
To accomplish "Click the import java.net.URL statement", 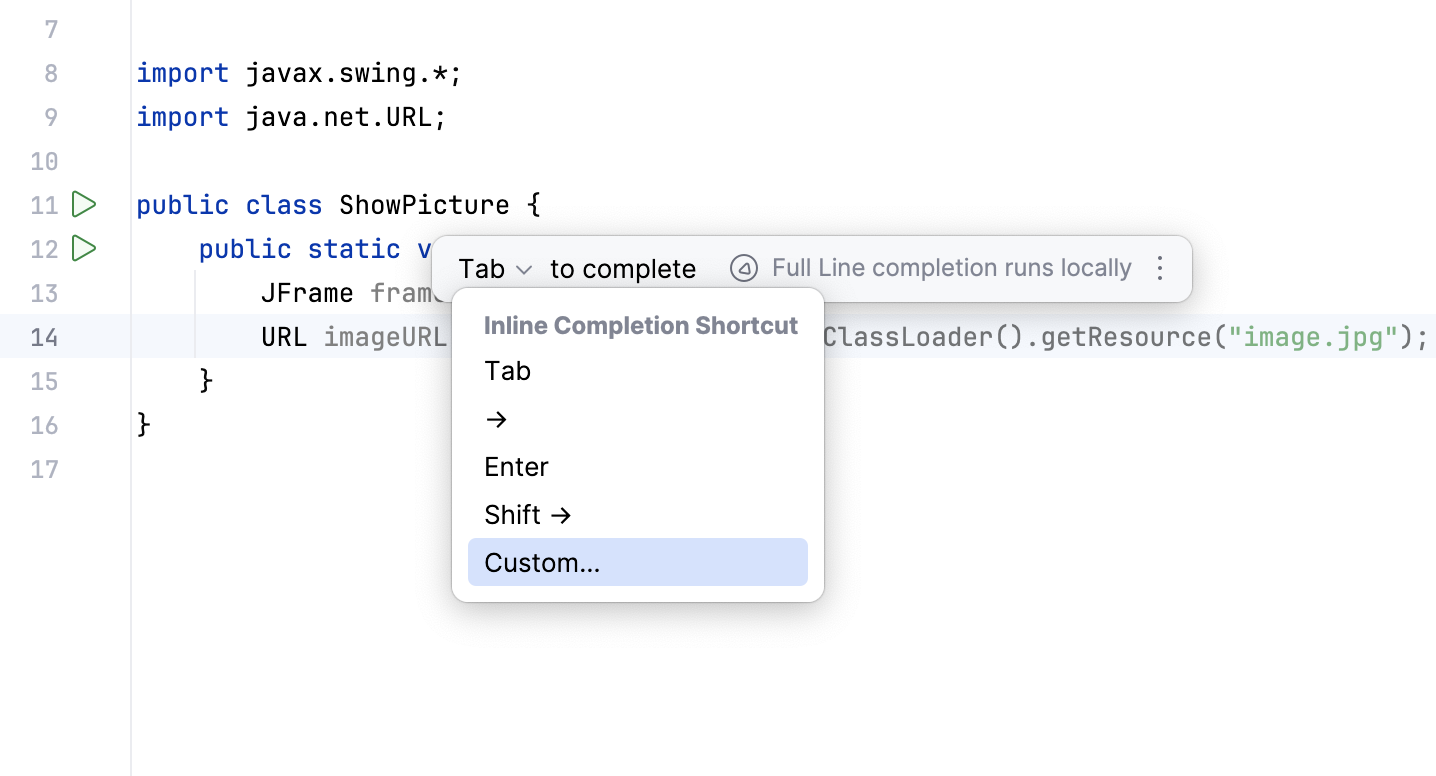I will click(290, 117).
